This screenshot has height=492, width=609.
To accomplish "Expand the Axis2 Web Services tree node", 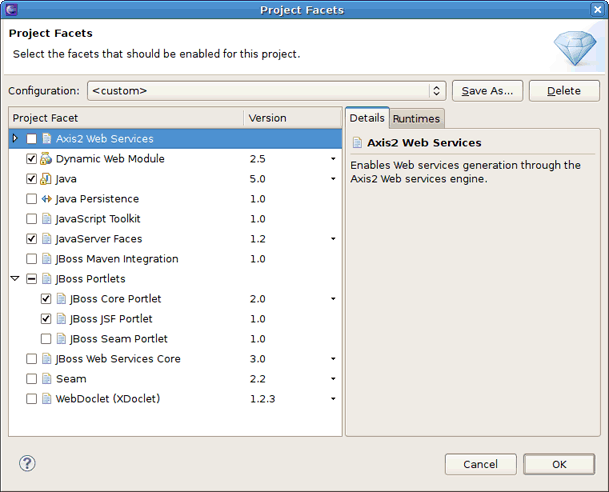I will coord(15,138).
